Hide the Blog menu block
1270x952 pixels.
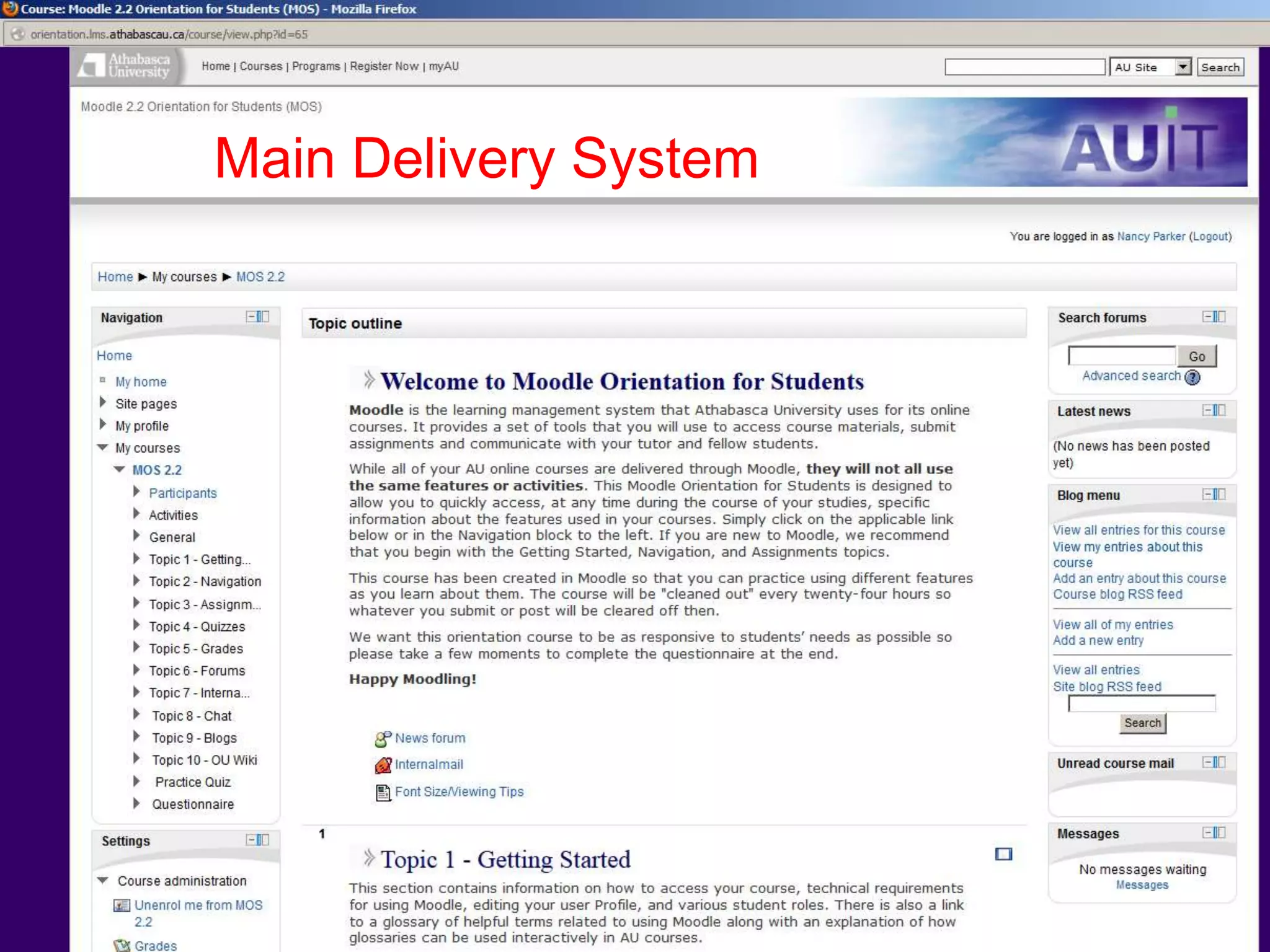pyautogui.click(x=1207, y=494)
